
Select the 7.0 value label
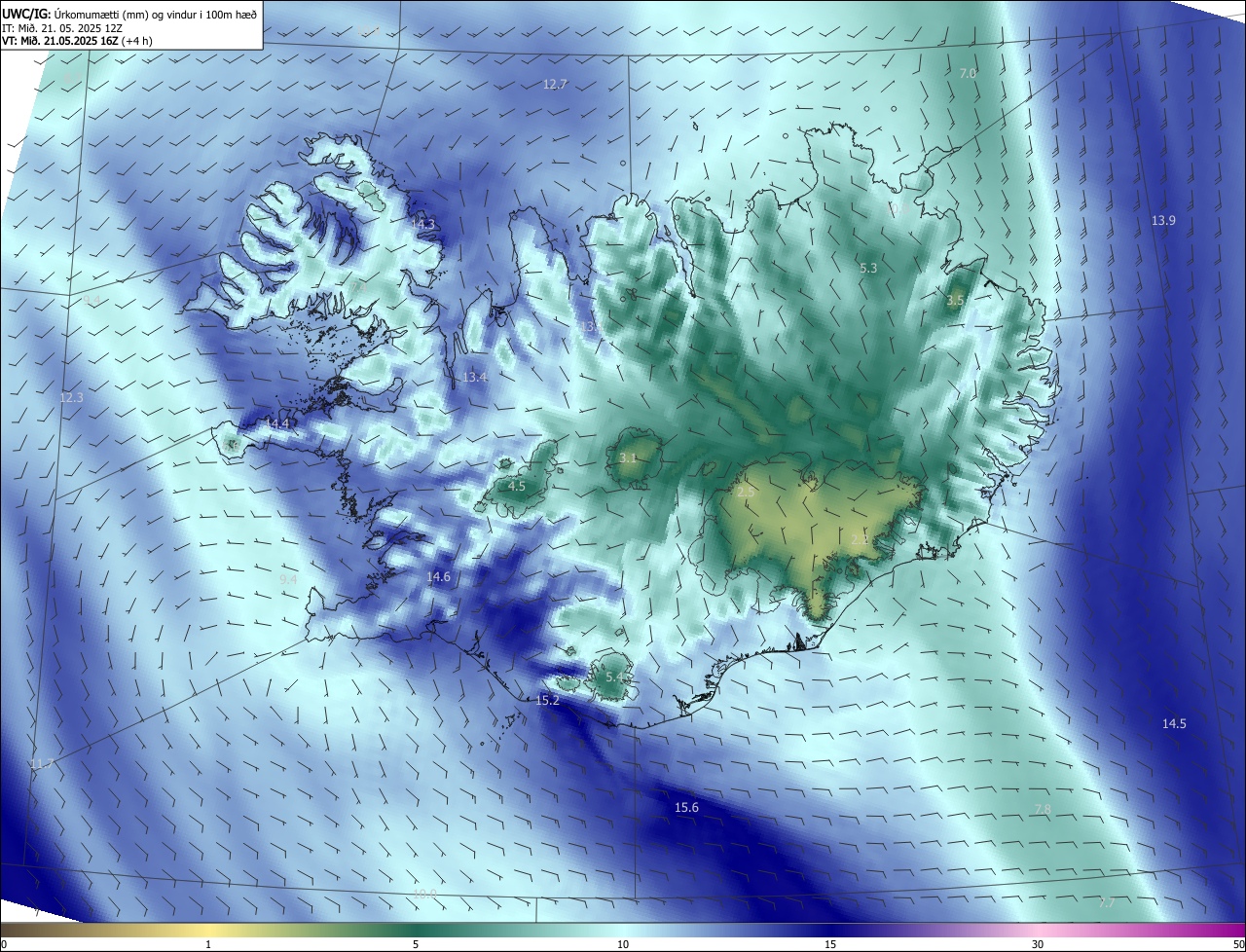pyautogui.click(x=968, y=74)
